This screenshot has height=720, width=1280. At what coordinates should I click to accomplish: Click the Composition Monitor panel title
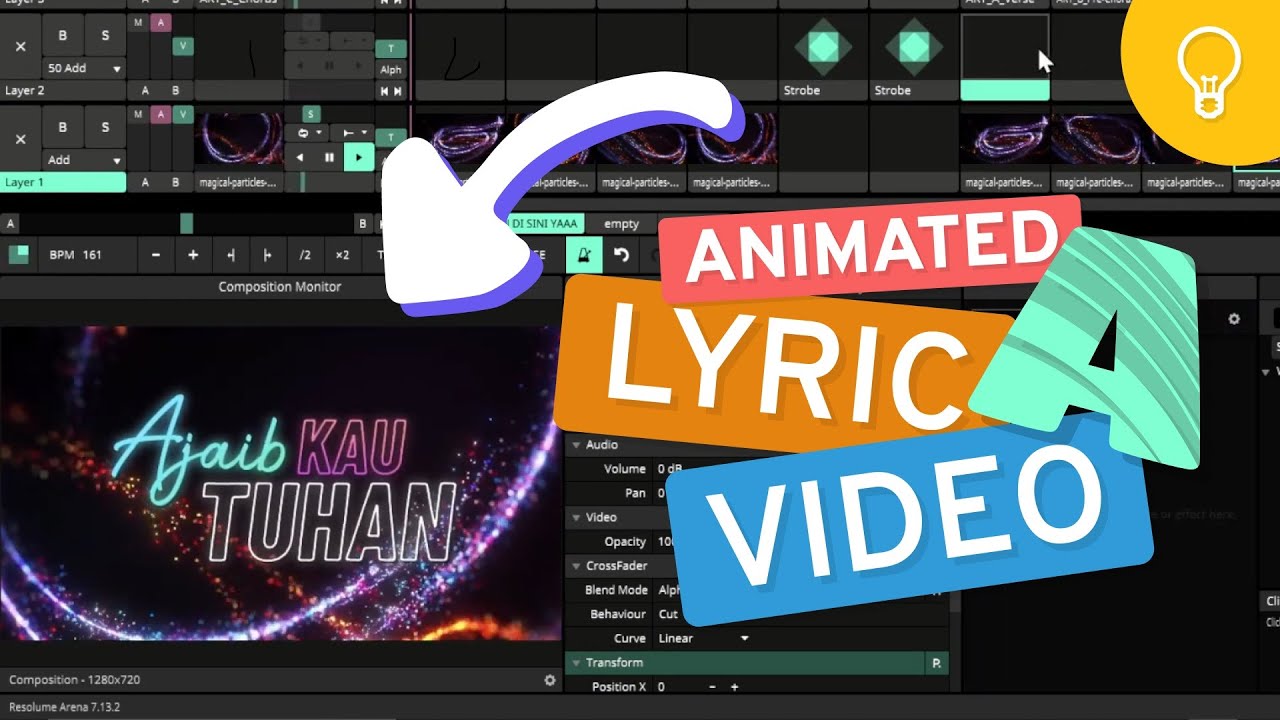click(280, 287)
